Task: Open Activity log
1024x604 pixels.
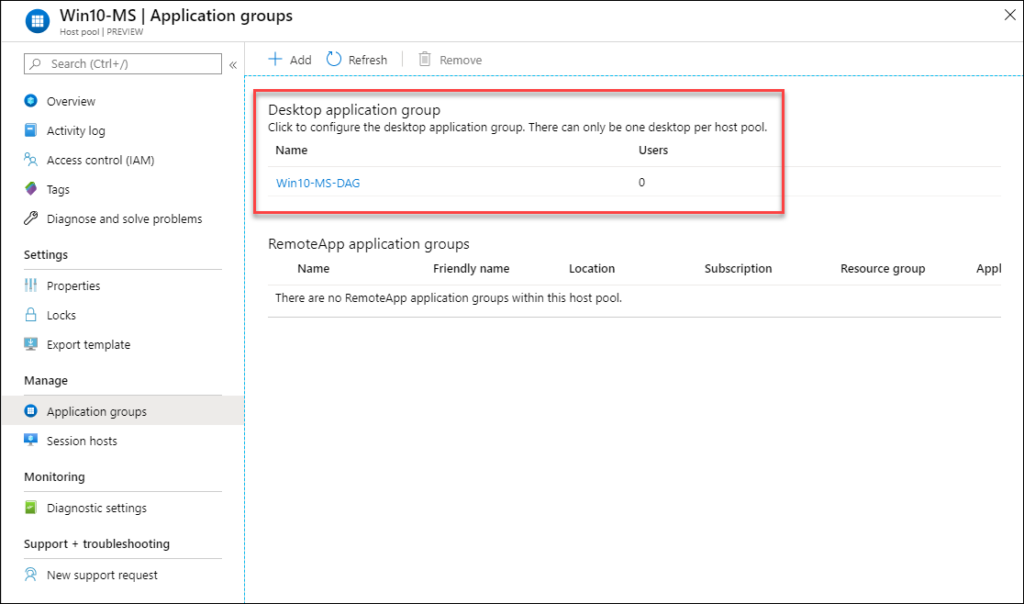Action: tap(76, 131)
